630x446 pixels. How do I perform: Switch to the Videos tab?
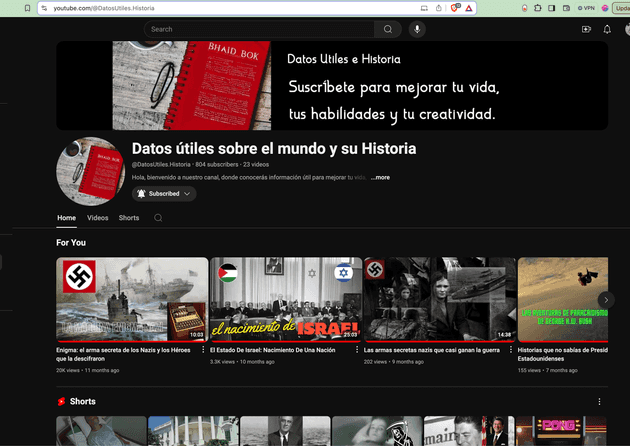click(x=98, y=218)
